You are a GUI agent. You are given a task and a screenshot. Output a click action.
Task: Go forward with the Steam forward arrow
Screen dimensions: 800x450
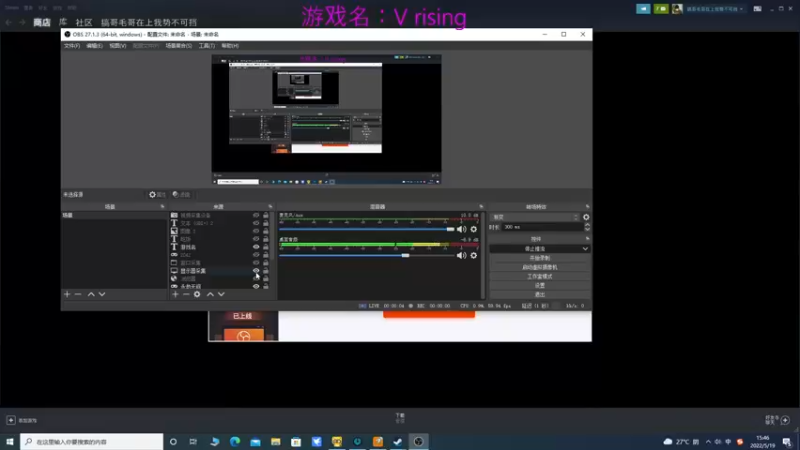(22, 22)
